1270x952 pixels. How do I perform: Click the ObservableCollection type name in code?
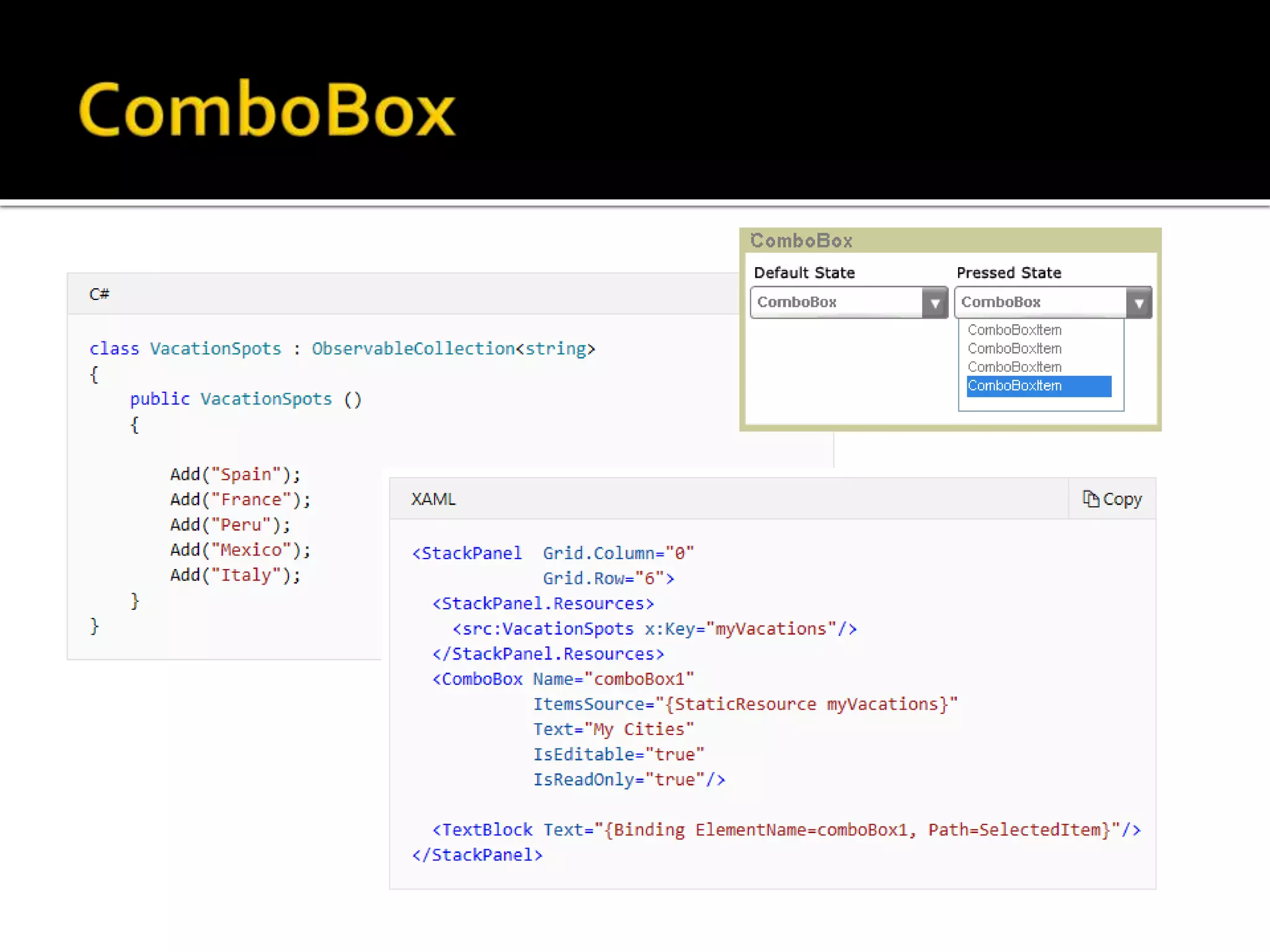coord(413,348)
